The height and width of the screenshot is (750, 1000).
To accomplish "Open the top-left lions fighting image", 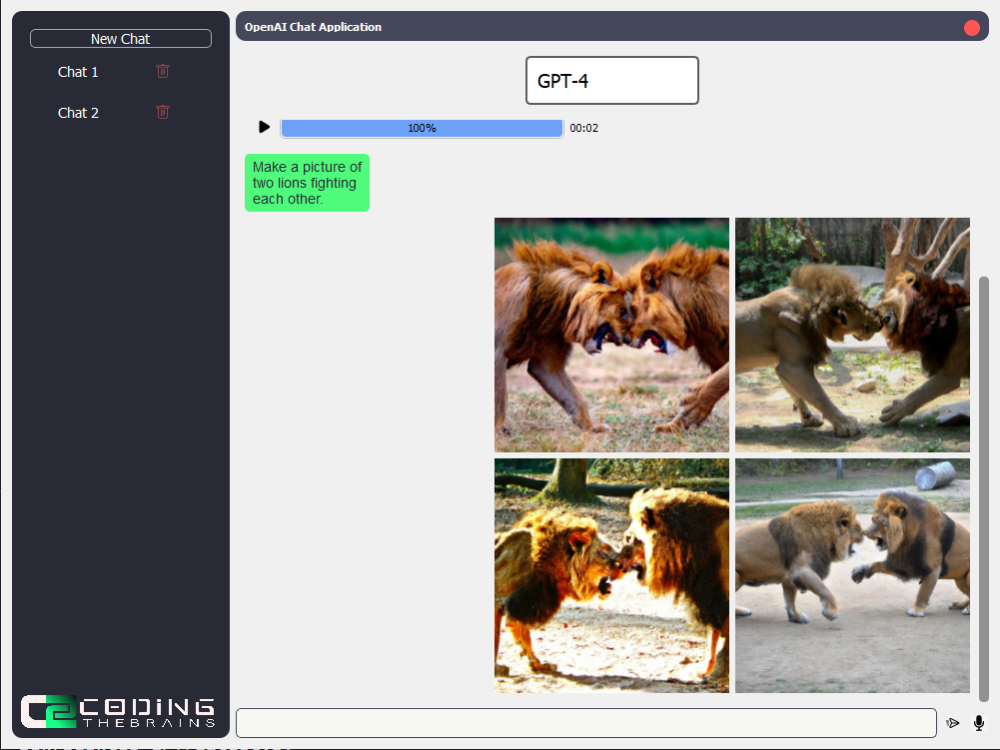I will pos(611,334).
